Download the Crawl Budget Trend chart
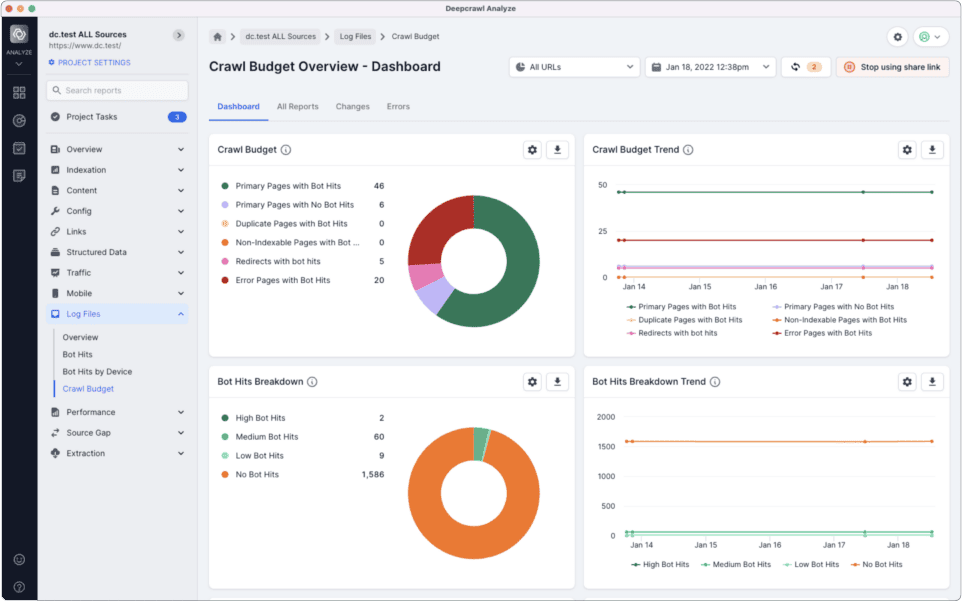Viewport: 962px width, 601px height. pos(932,150)
